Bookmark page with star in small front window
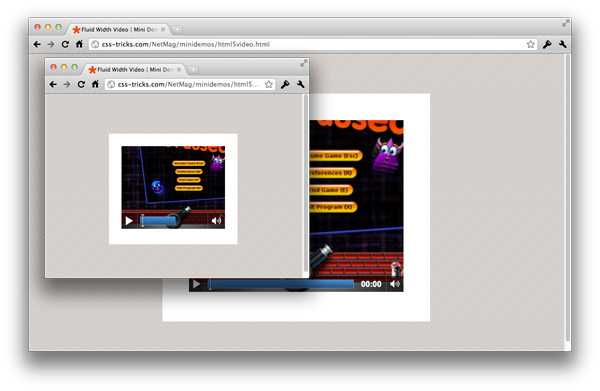This screenshot has height=391, width=600. (269, 84)
